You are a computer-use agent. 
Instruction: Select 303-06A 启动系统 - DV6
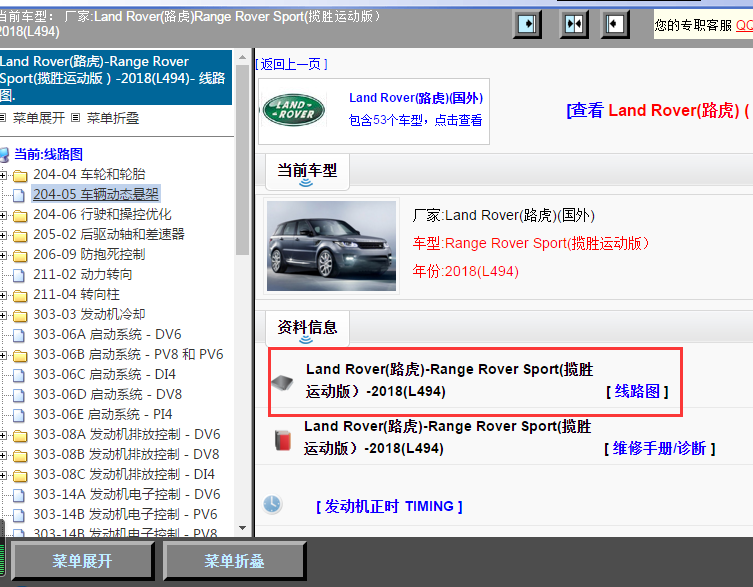(x=107, y=334)
